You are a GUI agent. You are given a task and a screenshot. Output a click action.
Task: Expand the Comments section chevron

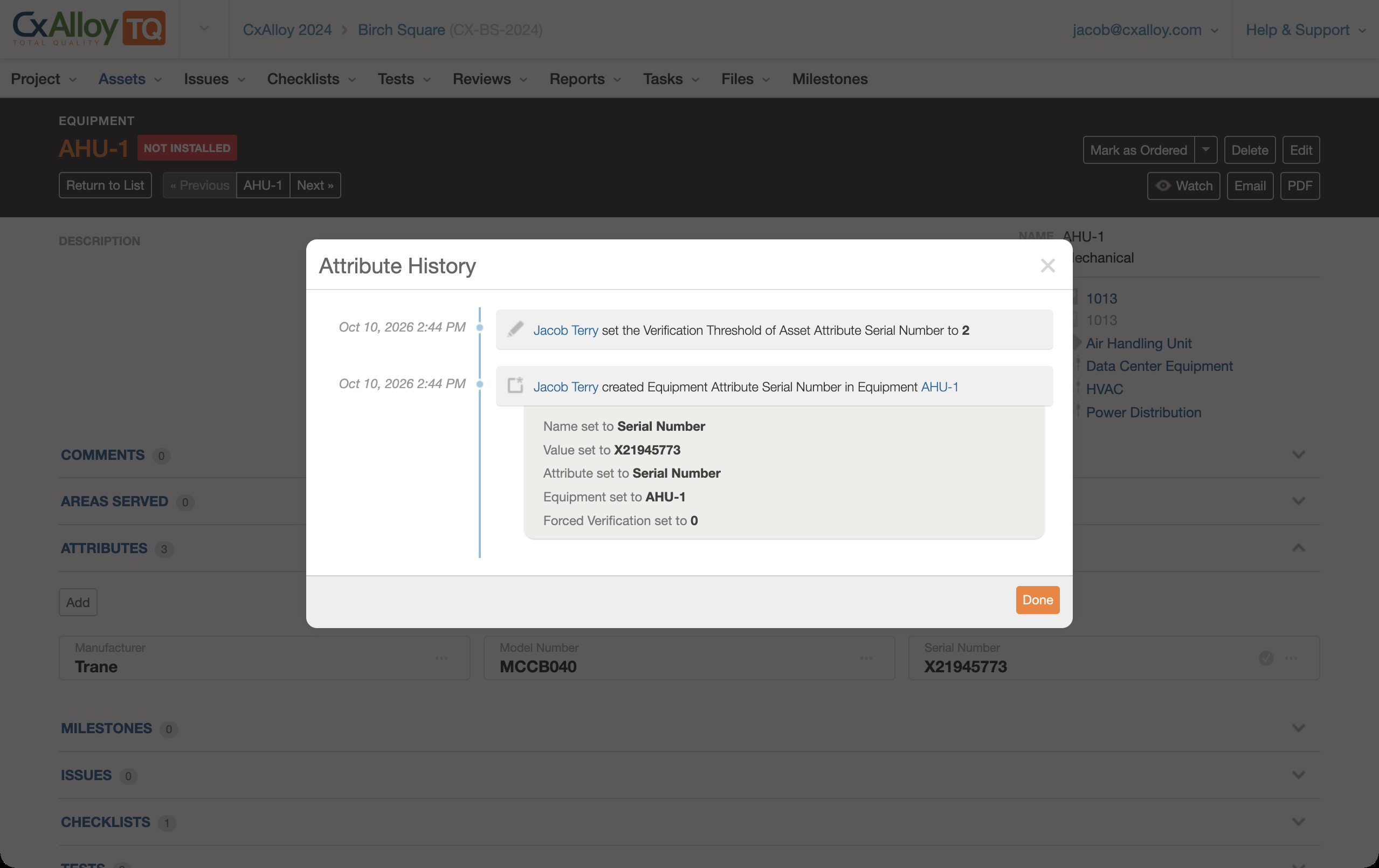pyautogui.click(x=1298, y=454)
